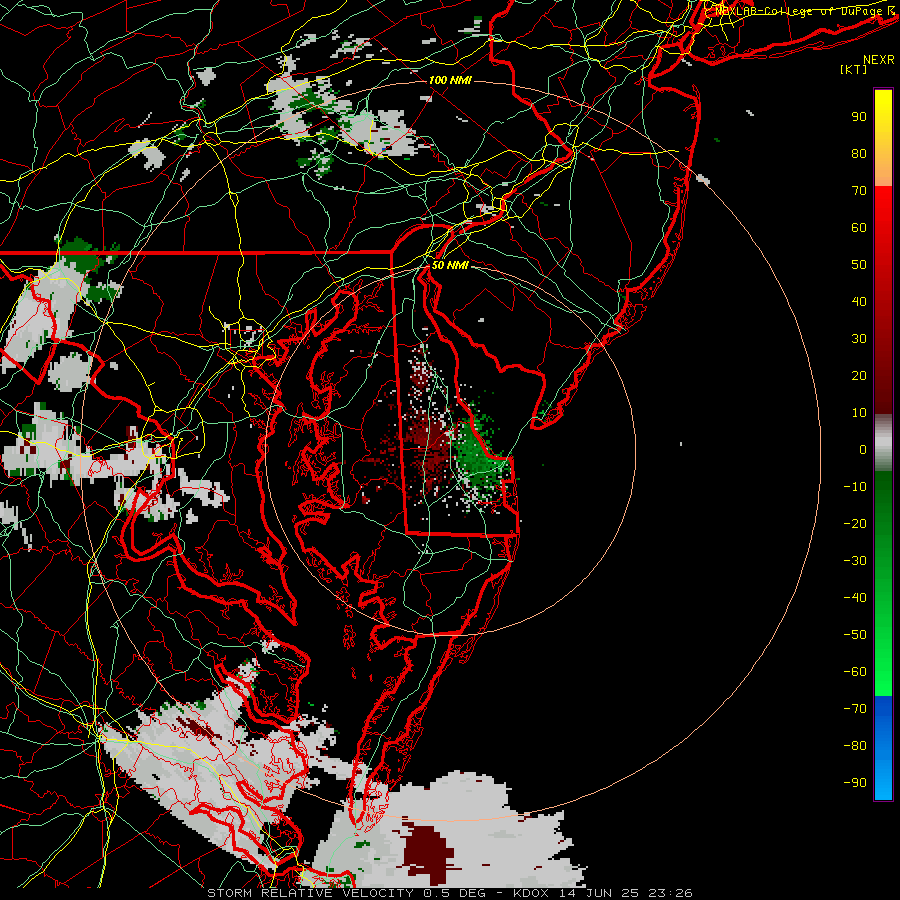Click the 80 value on the velocity scale

tap(859, 154)
